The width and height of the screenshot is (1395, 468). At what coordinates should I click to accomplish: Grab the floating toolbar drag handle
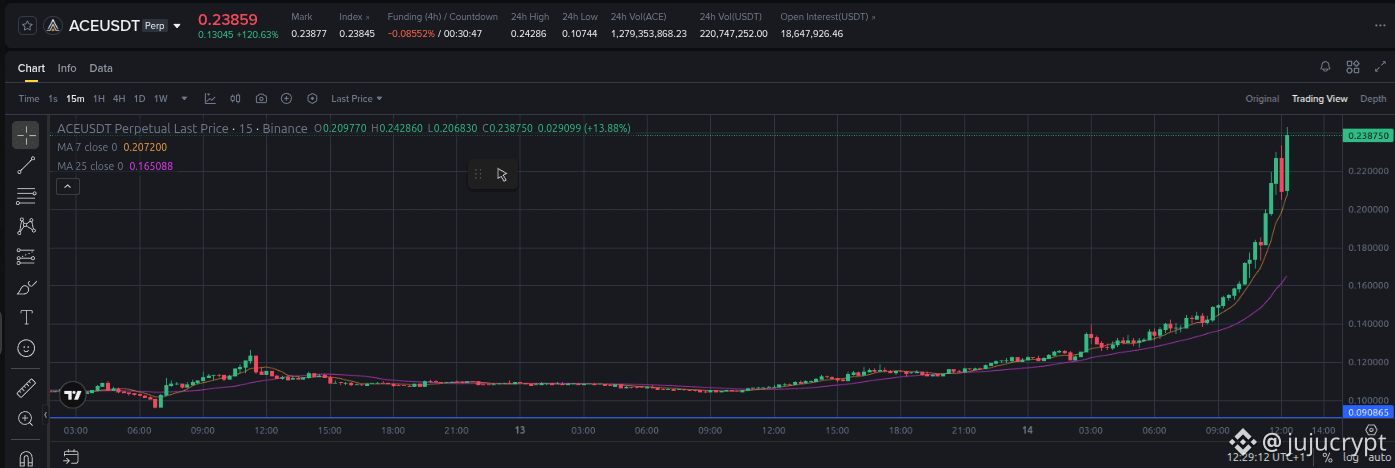tap(478, 174)
